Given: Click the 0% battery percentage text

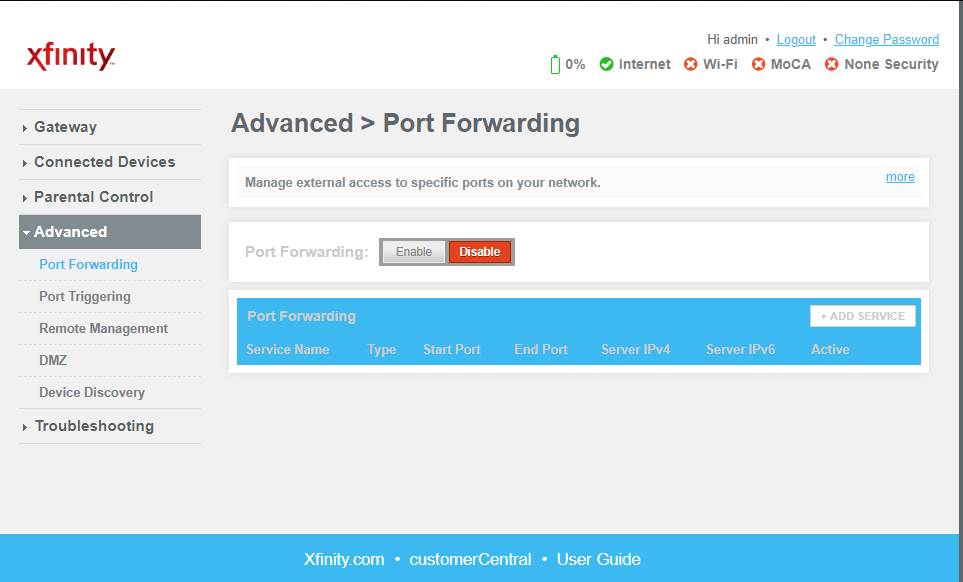Looking at the screenshot, I should pos(575,64).
